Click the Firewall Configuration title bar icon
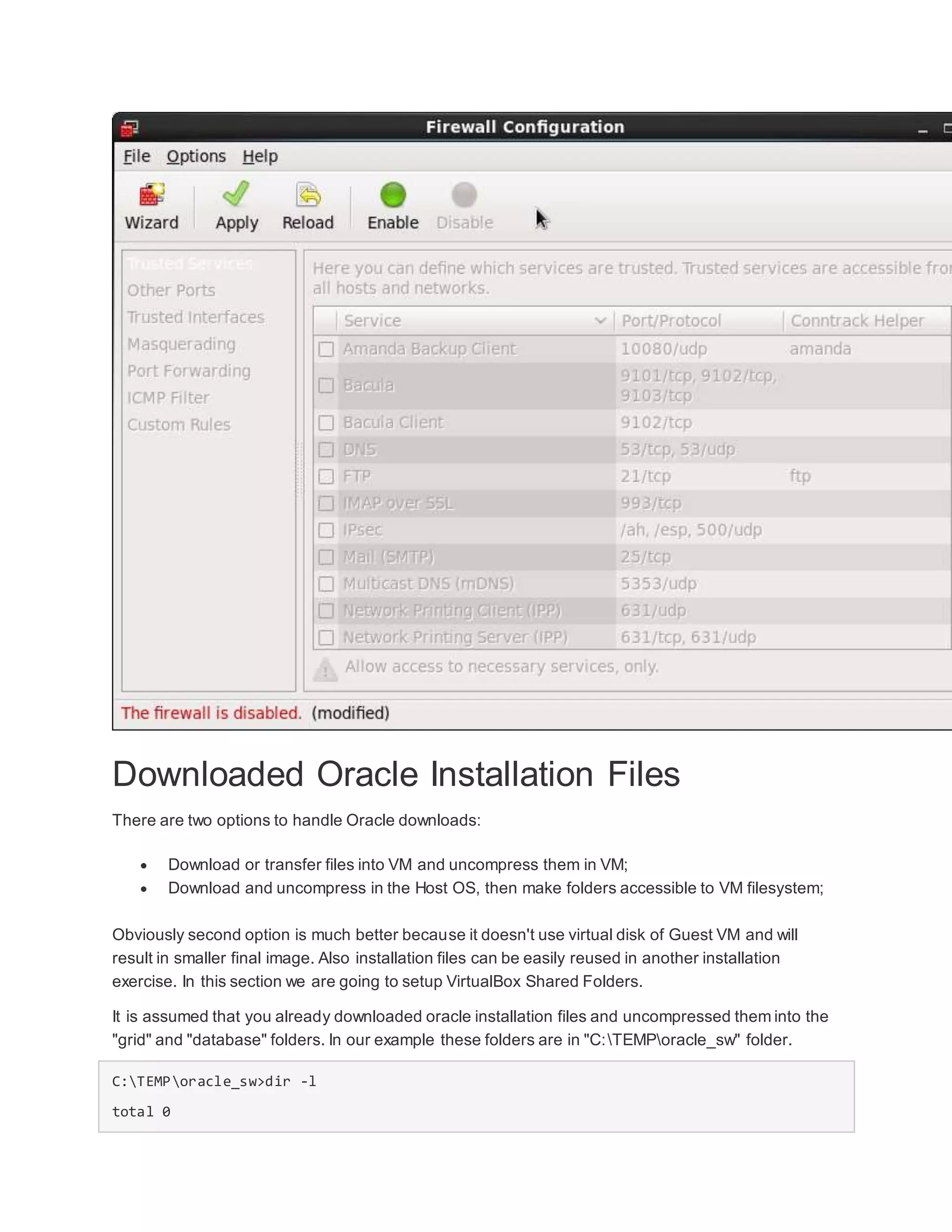This screenshot has width=952, height=1232. click(129, 128)
